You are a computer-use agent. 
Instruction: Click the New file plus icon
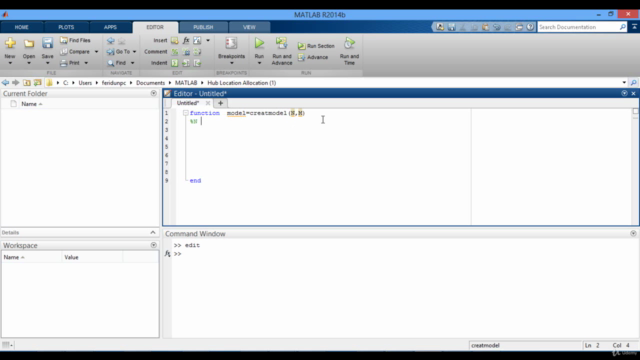pyautogui.click(x=10, y=43)
